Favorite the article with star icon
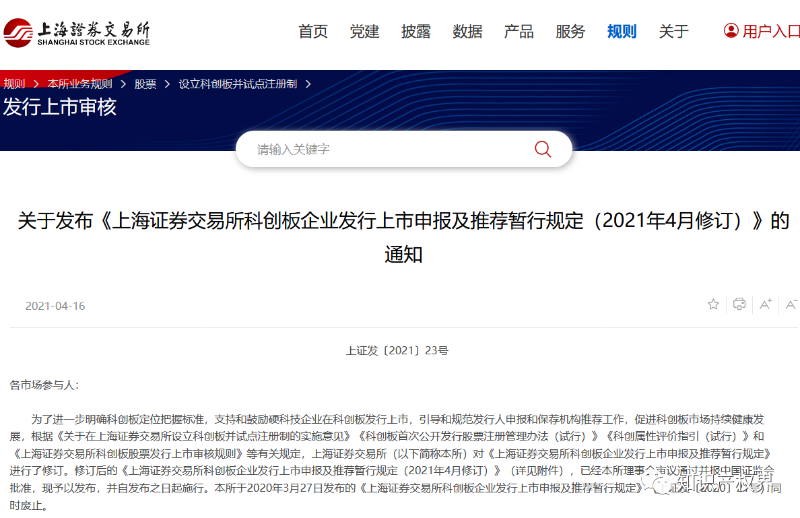 click(713, 305)
